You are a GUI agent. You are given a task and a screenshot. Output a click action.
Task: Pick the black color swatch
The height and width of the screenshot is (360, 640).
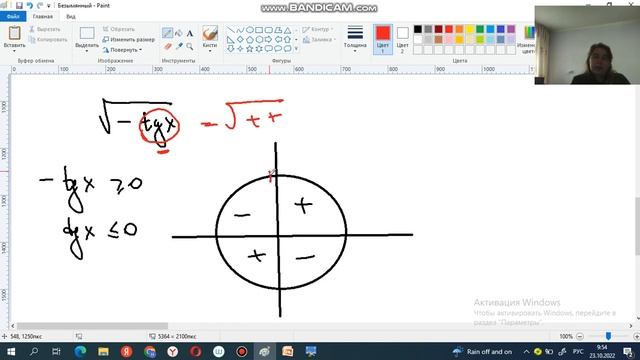[418, 29]
